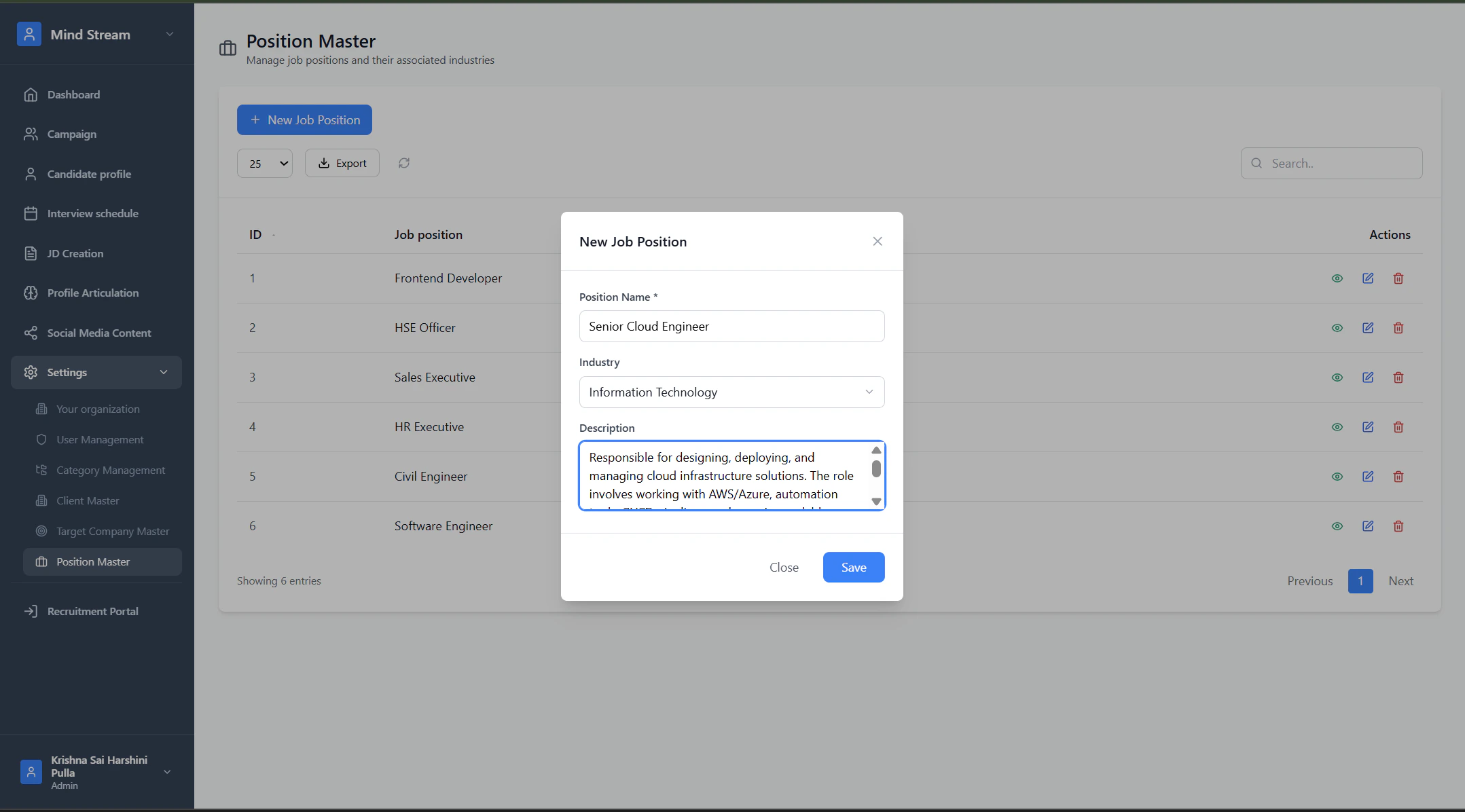Click eye icon for HR Executive row
Viewport: 1465px width, 812px height.
(1337, 427)
